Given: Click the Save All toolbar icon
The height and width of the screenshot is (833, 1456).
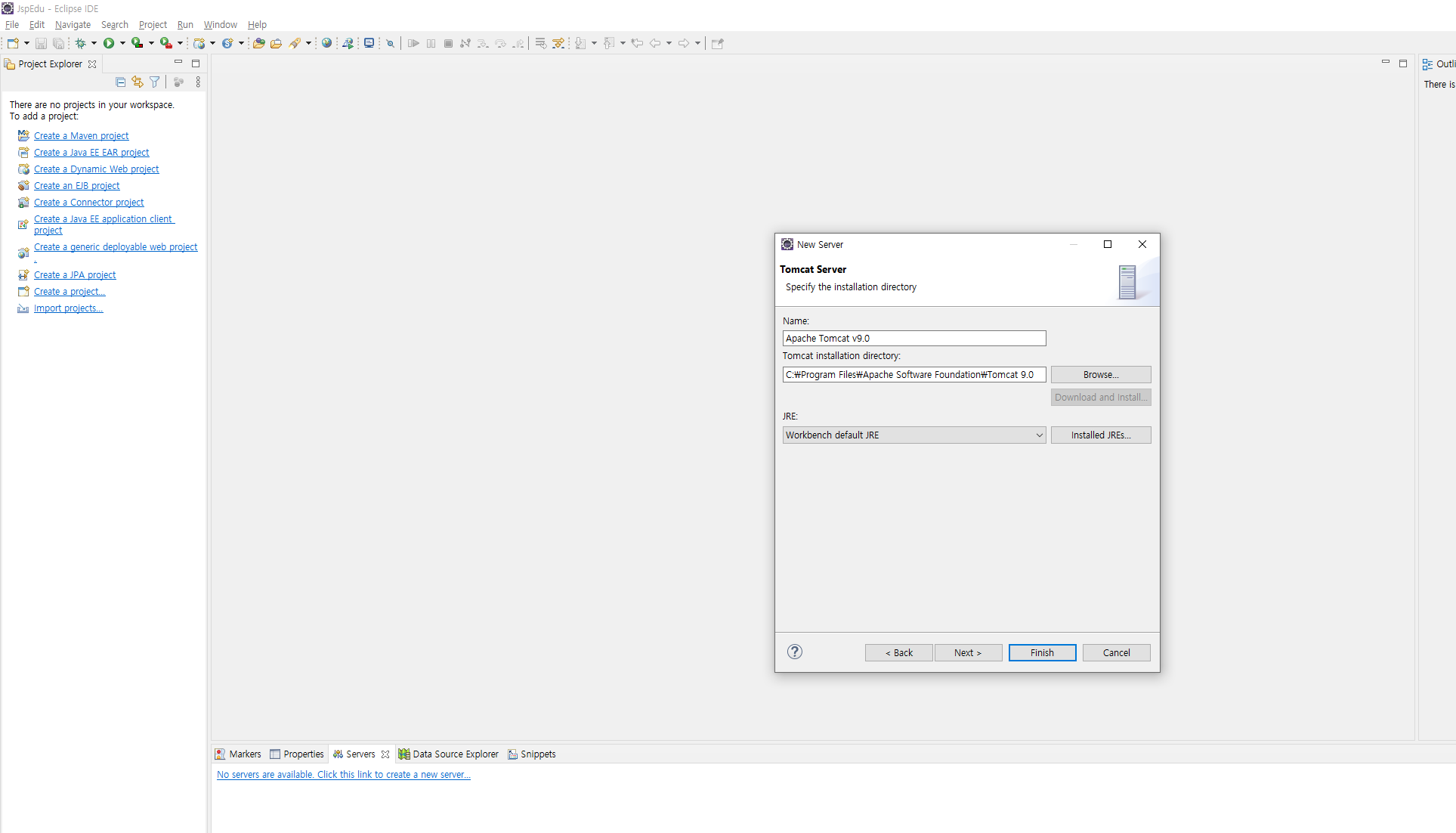Looking at the screenshot, I should (x=58, y=43).
